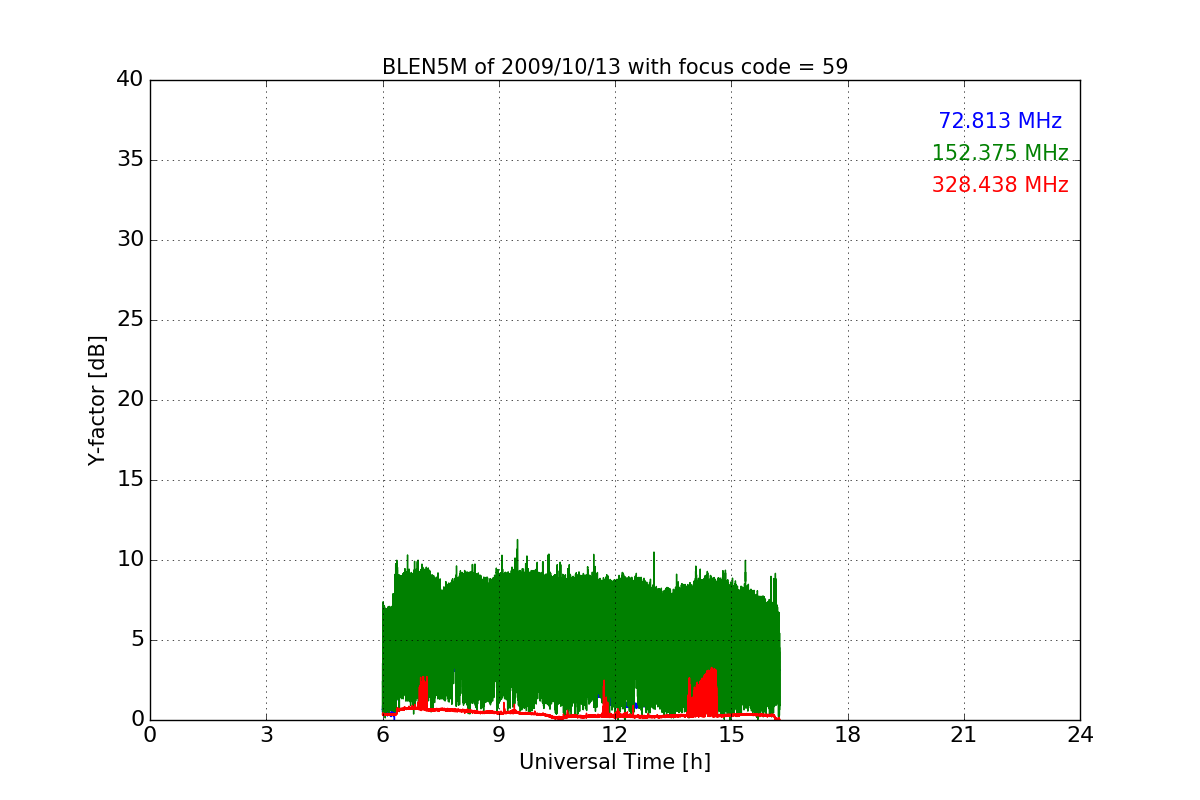Image resolution: width=1200 pixels, height=800 pixels.
Task: Click x-axis tick label '12'
Action: (x=615, y=735)
